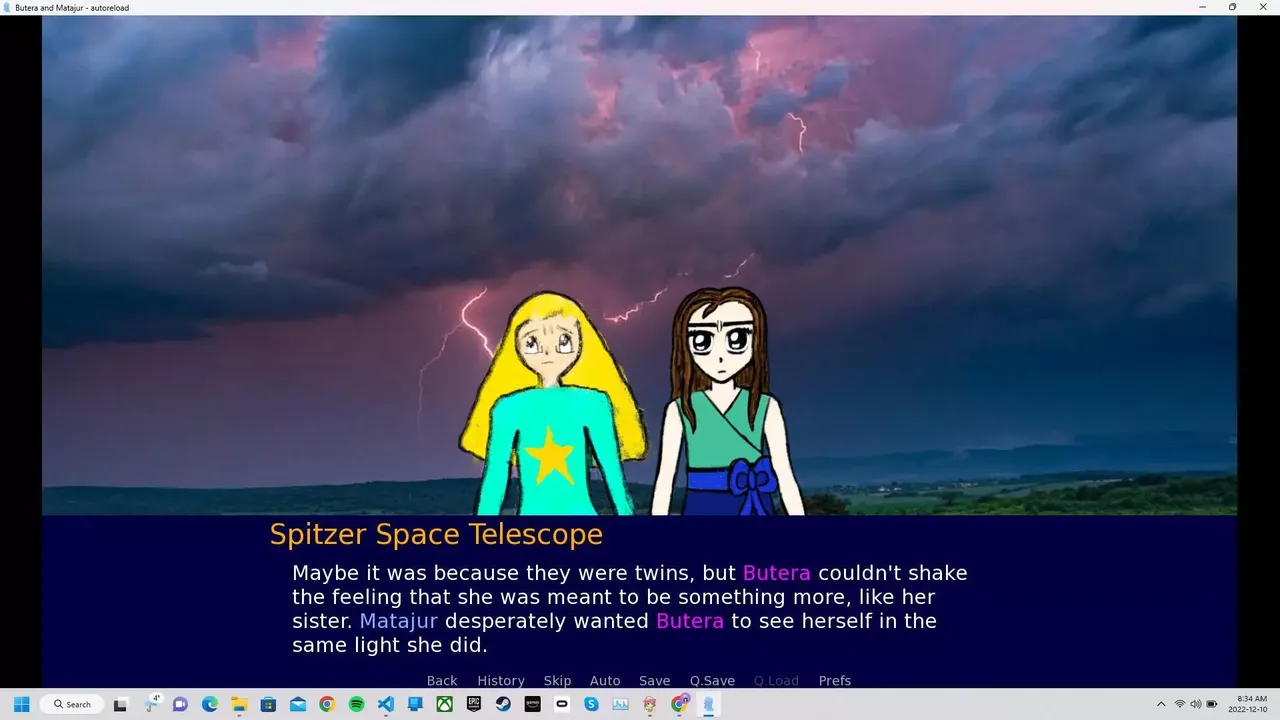Open Microsoft Edge from the taskbar
The width and height of the screenshot is (1280, 720).
[x=210, y=704]
